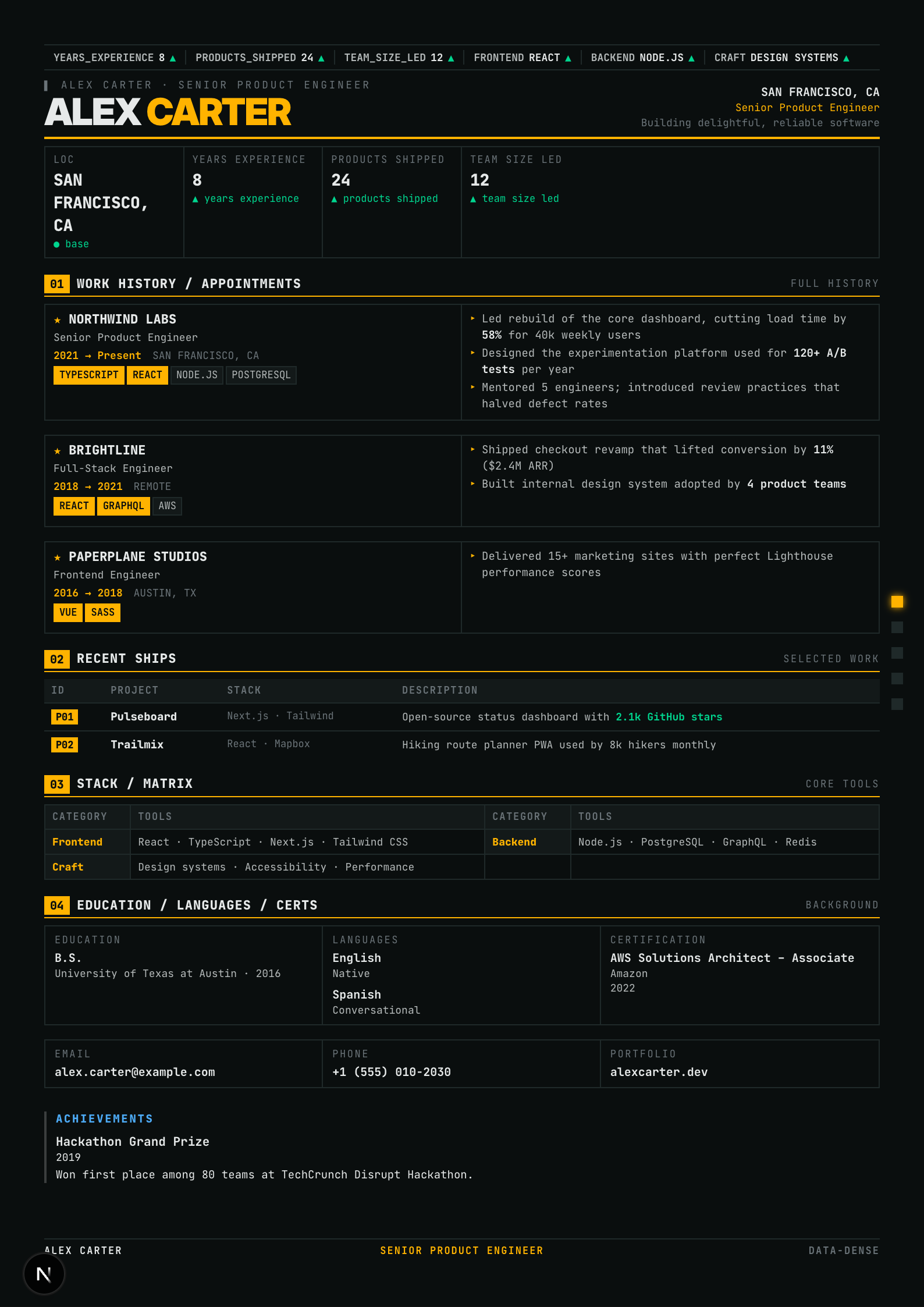Click the star icon beside Paperplane Studios
924x1307 pixels.
pos(58,557)
